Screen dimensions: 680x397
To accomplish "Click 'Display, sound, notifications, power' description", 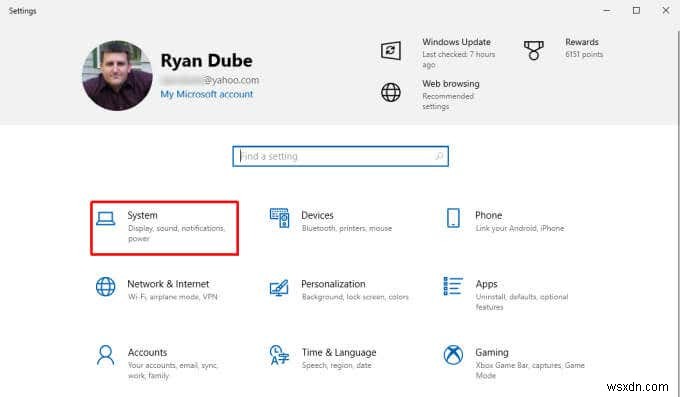I will click(x=177, y=233).
